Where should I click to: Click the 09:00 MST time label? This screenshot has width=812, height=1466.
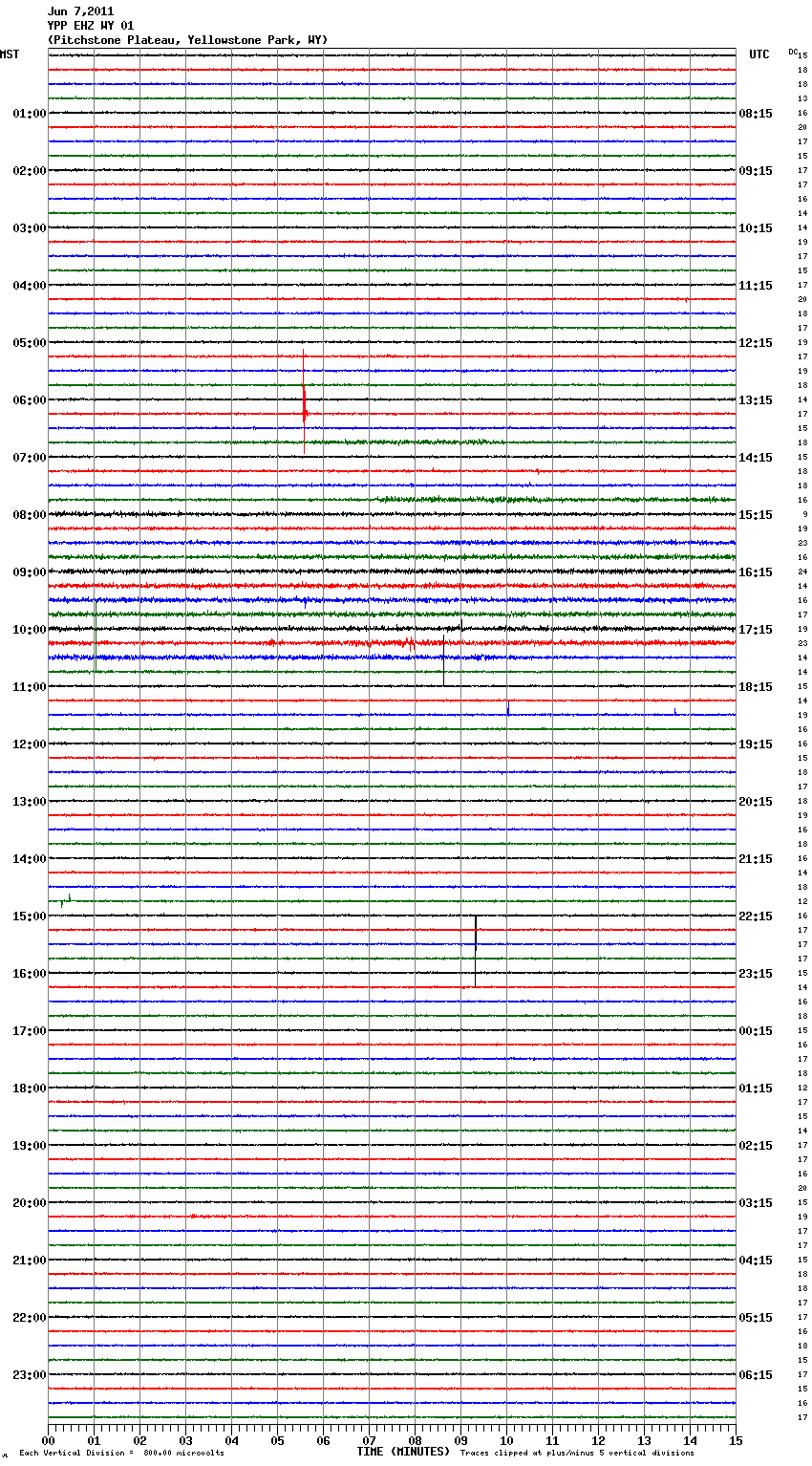tap(30, 572)
